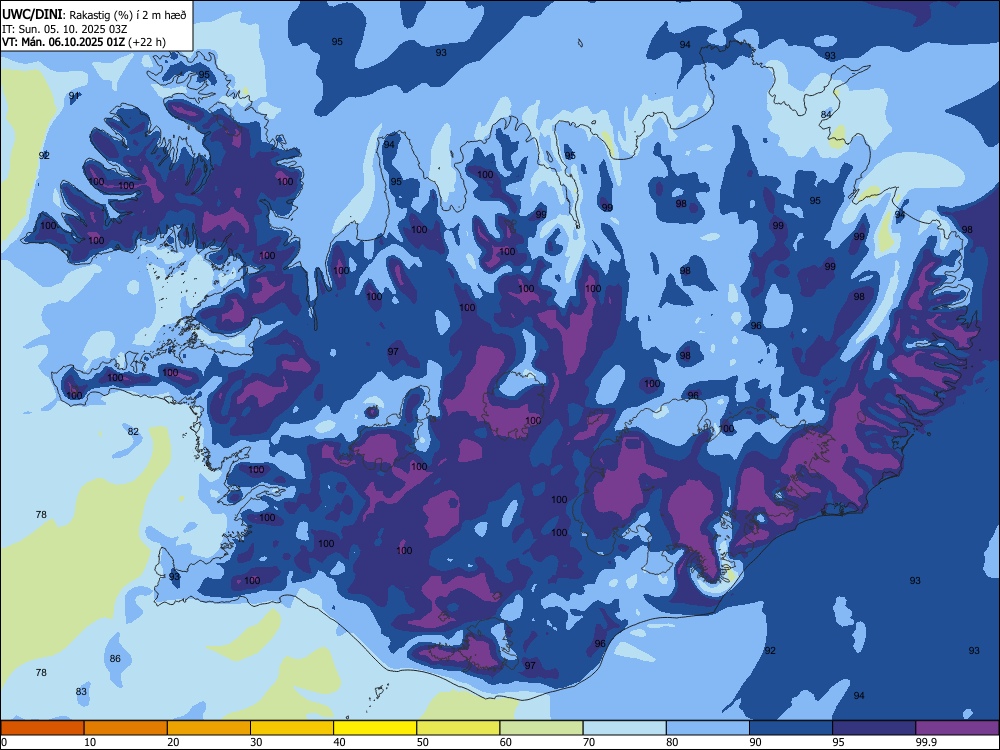
Task: Click the humidity value '86' on the map
Action: tap(115, 658)
